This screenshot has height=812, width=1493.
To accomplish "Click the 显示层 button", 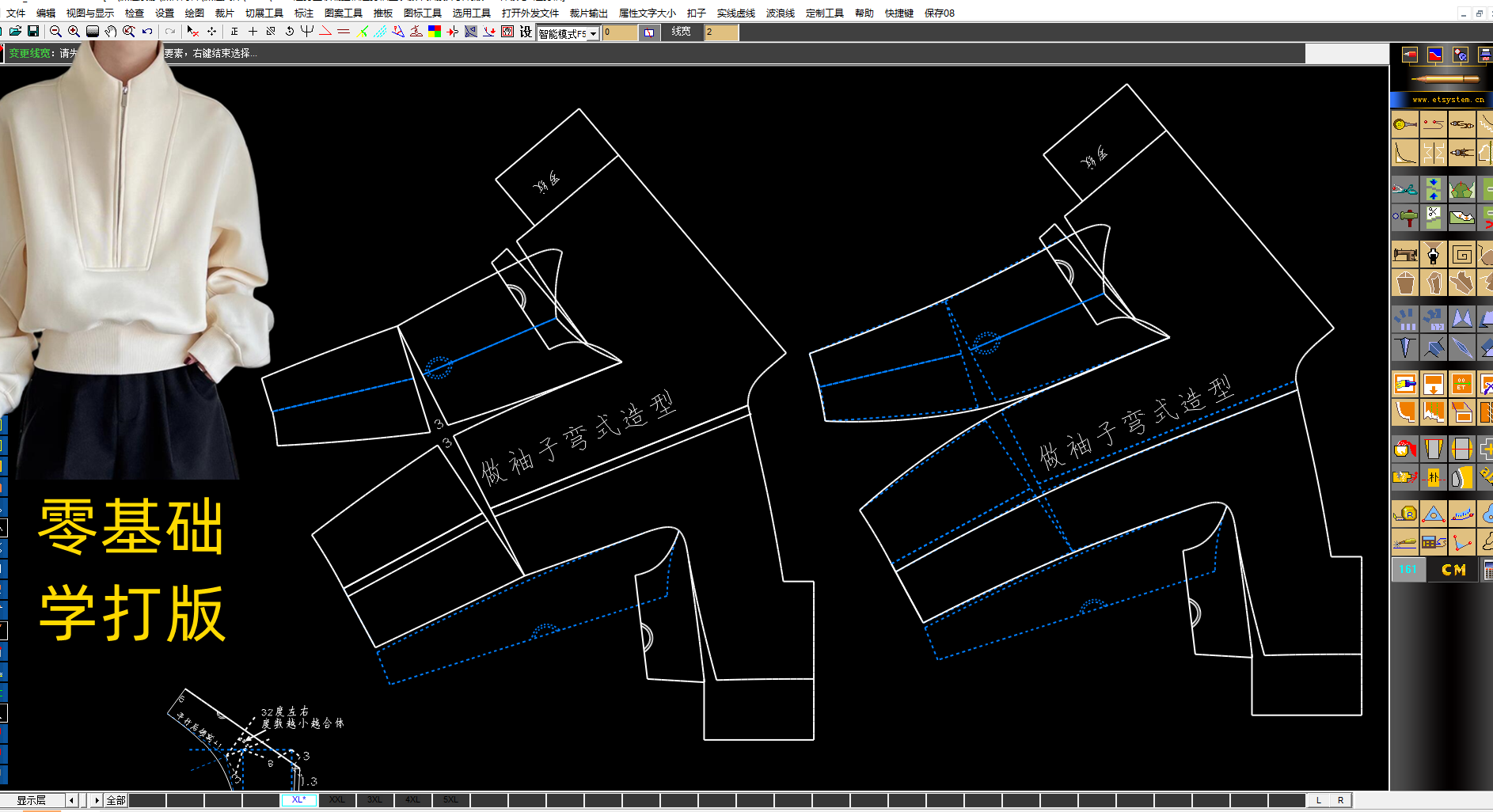I will [32, 800].
